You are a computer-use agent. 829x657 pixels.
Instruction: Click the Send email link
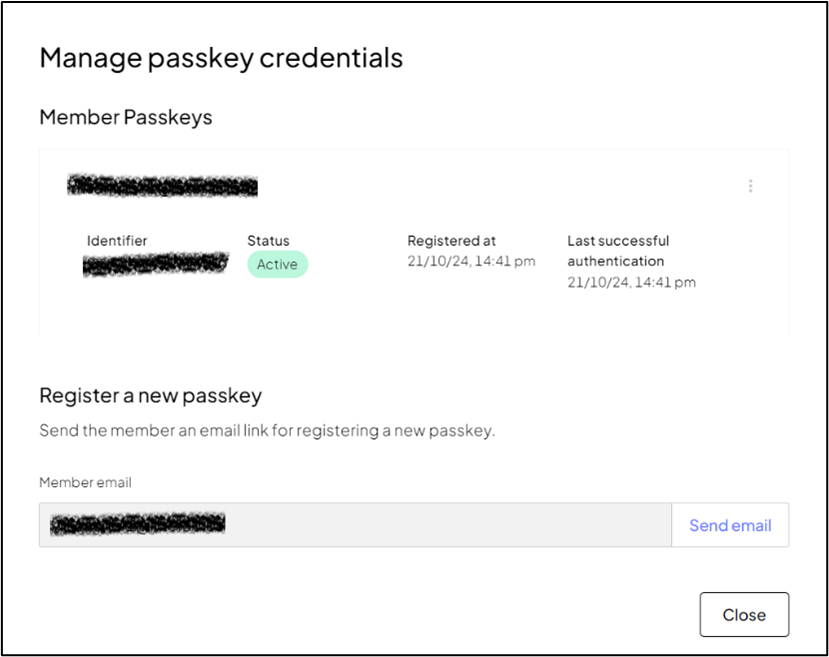click(x=730, y=525)
